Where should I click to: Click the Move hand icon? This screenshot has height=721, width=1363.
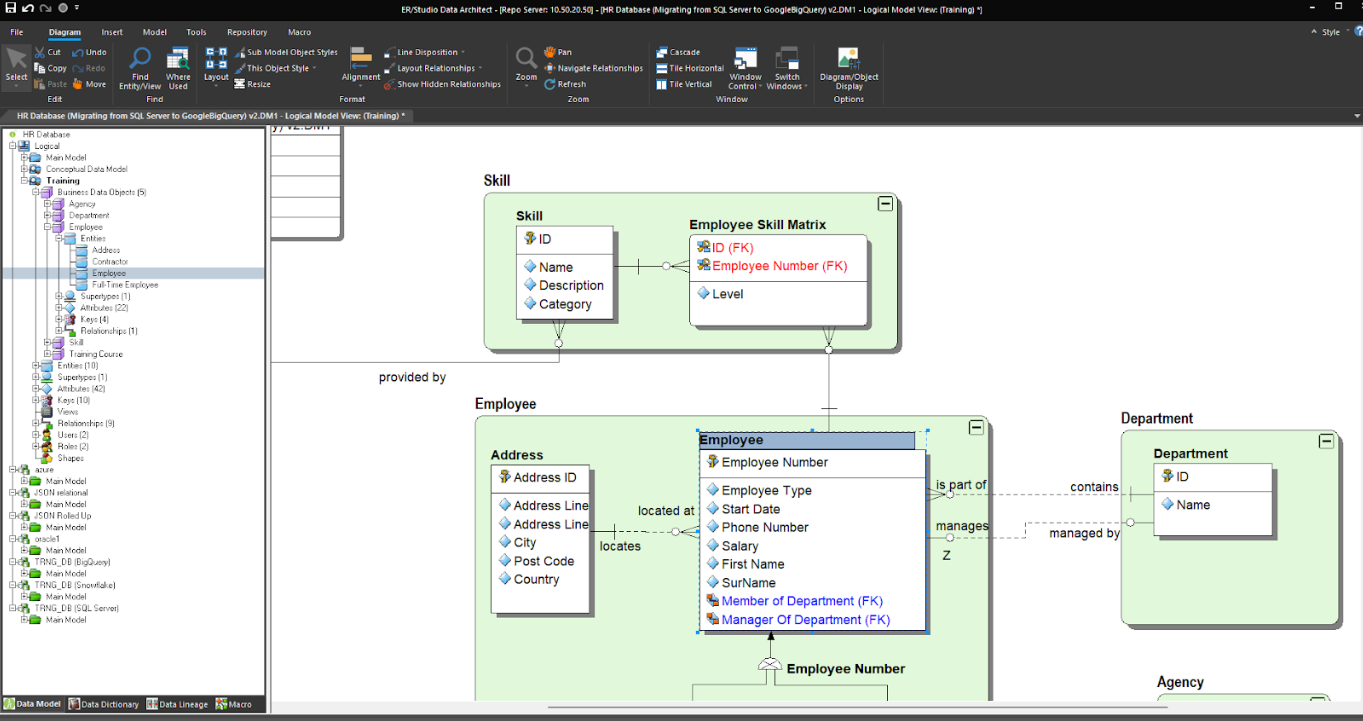(x=78, y=84)
